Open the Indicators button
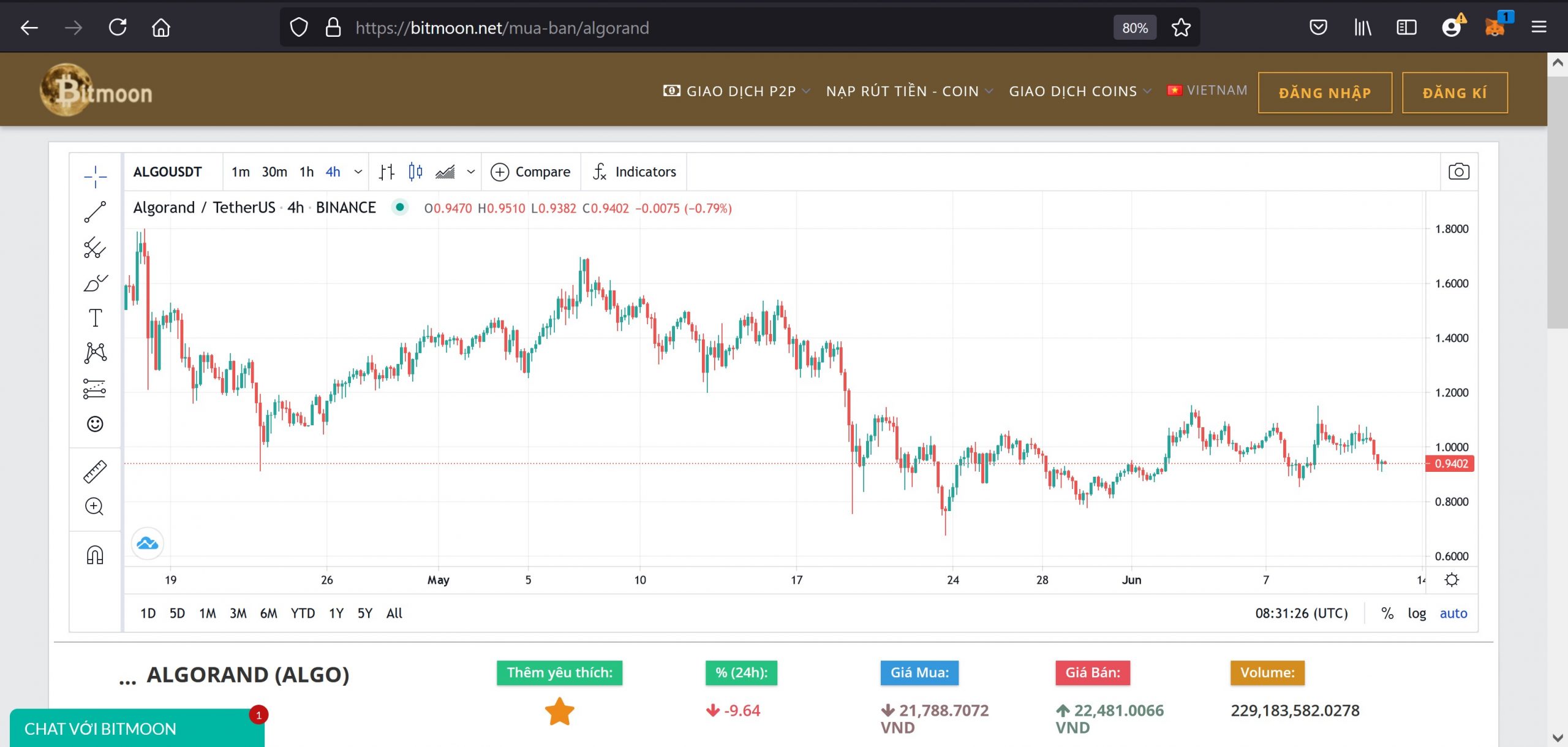 635,172
